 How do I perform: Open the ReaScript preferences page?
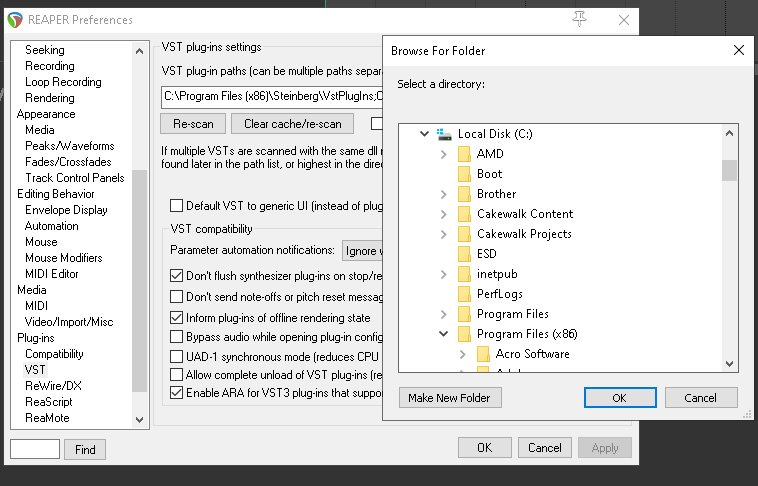tap(48, 401)
